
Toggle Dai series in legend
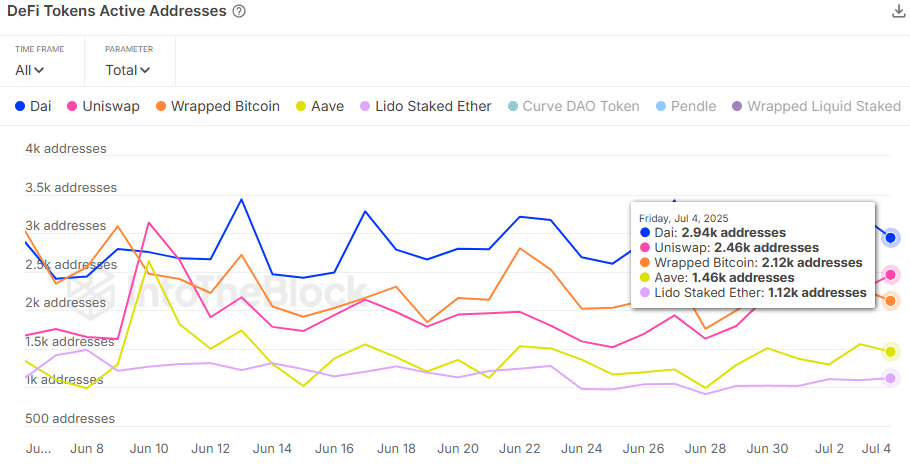point(33,107)
